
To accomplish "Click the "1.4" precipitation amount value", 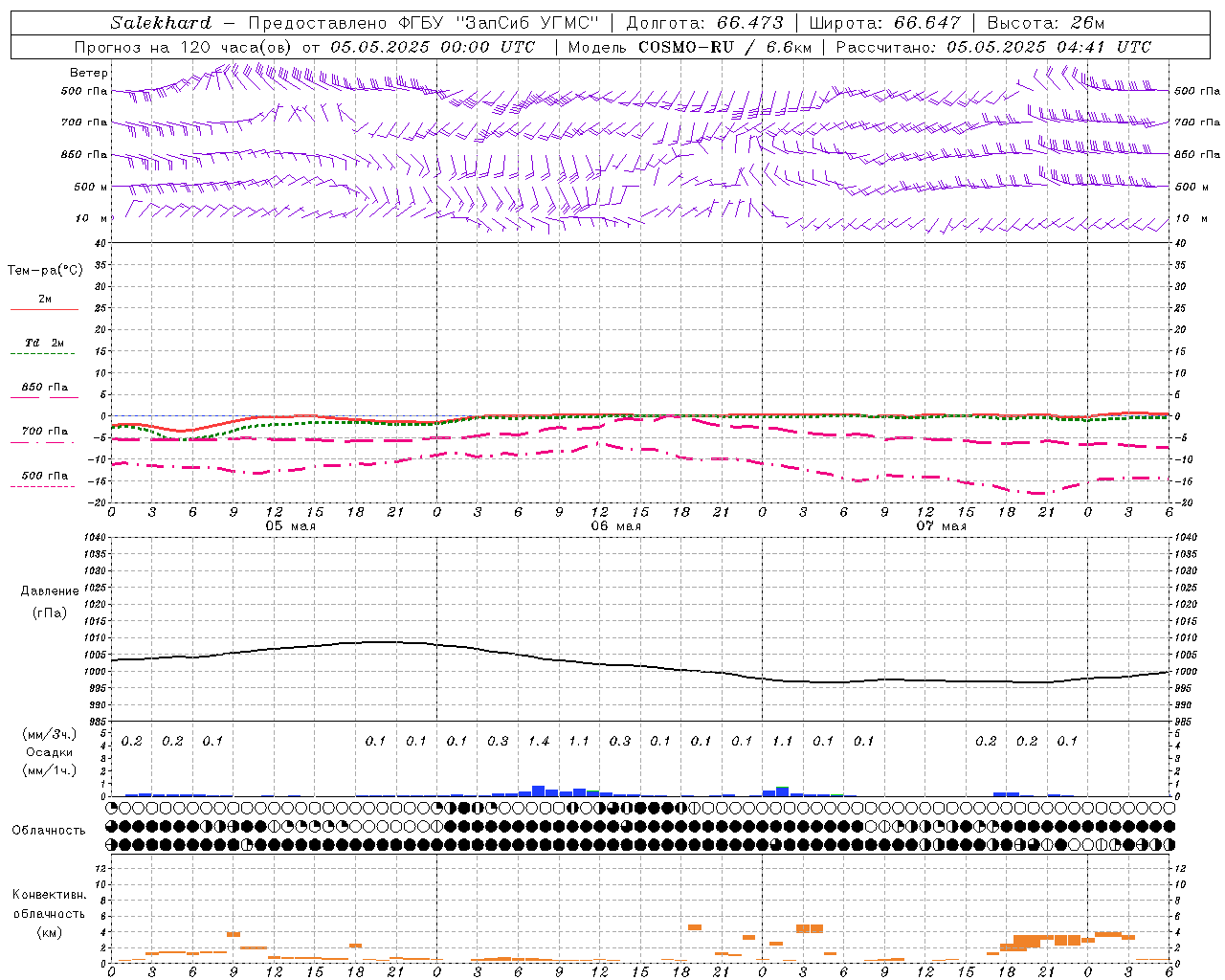I will pyautogui.click(x=539, y=741).
